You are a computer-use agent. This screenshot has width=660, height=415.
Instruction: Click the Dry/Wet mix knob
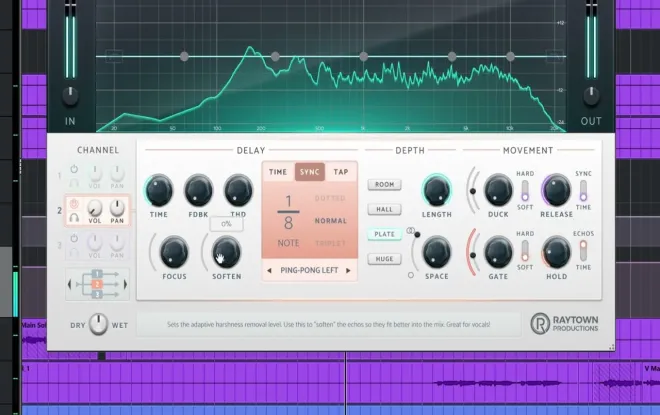click(98, 324)
